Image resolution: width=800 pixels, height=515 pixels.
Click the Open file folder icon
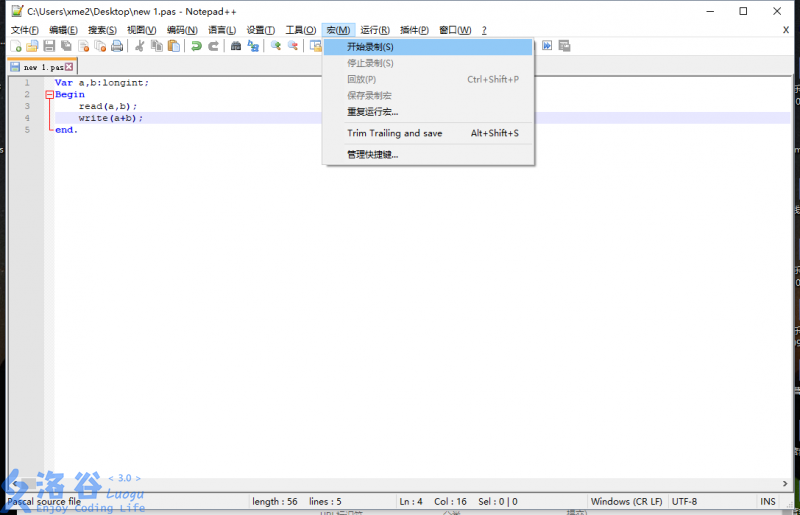[32, 46]
